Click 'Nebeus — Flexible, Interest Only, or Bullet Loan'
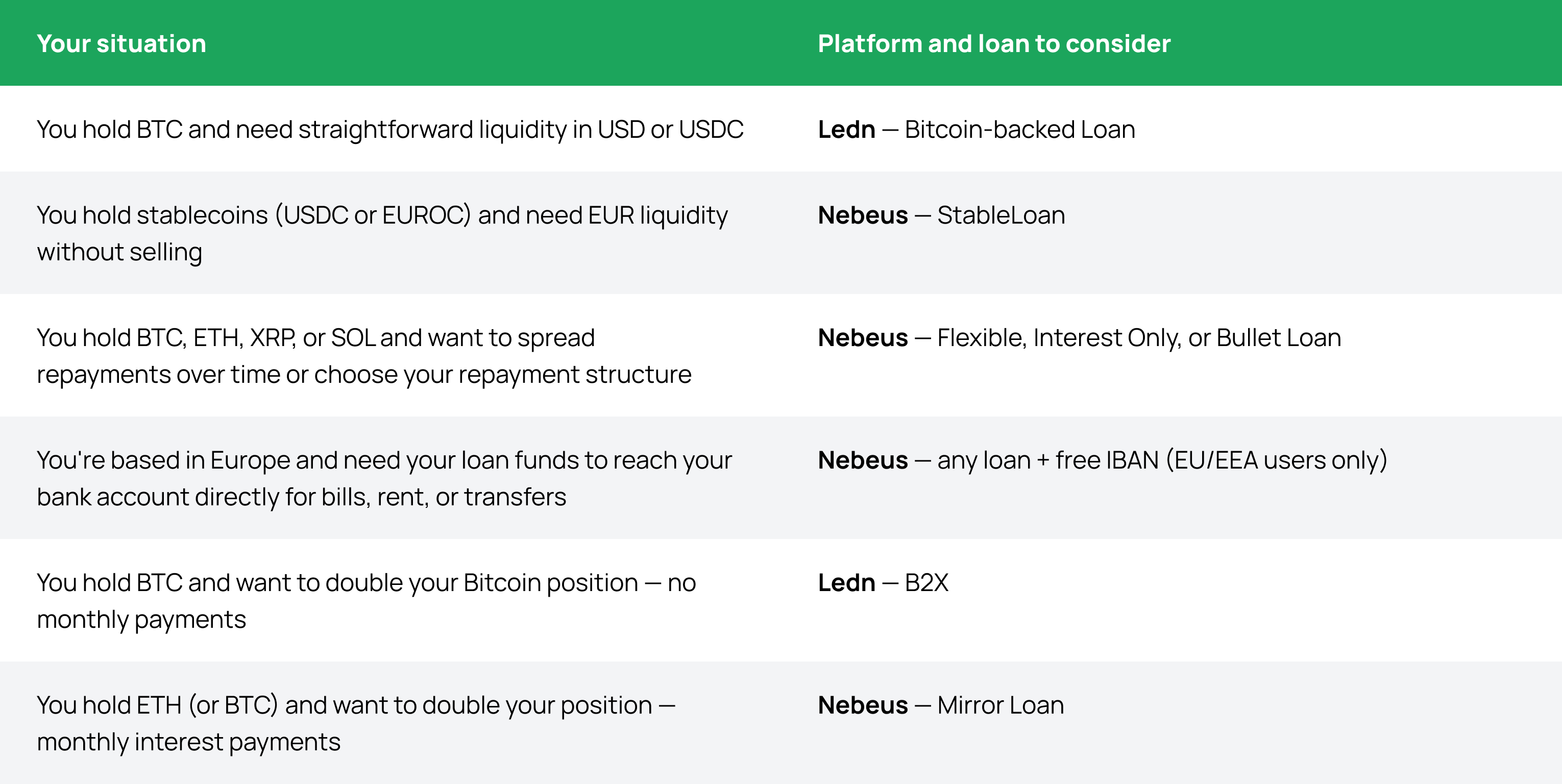Image resolution: width=1562 pixels, height=784 pixels. [x=1079, y=338]
